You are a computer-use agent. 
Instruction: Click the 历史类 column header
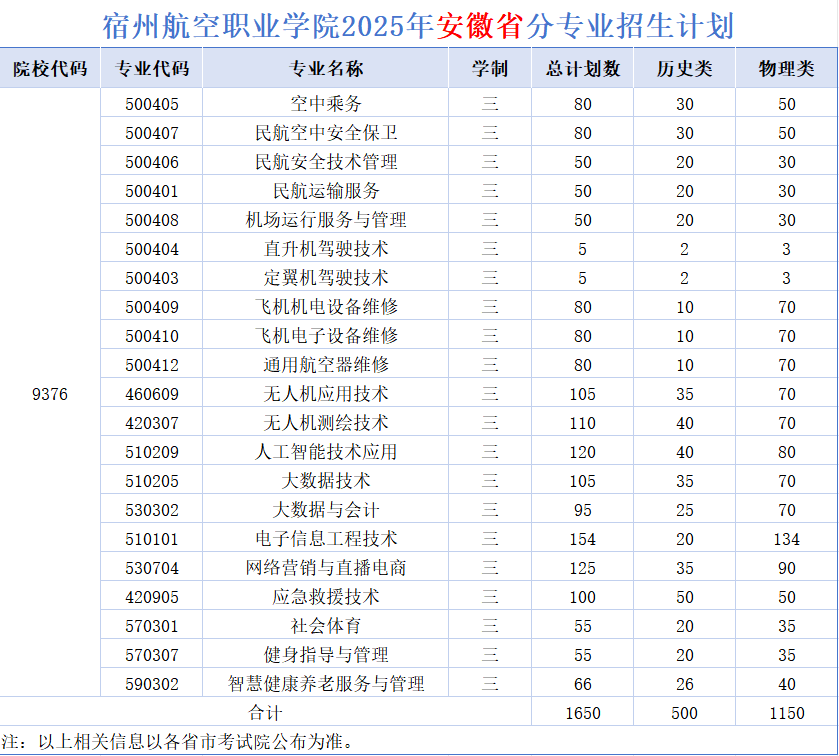(684, 69)
